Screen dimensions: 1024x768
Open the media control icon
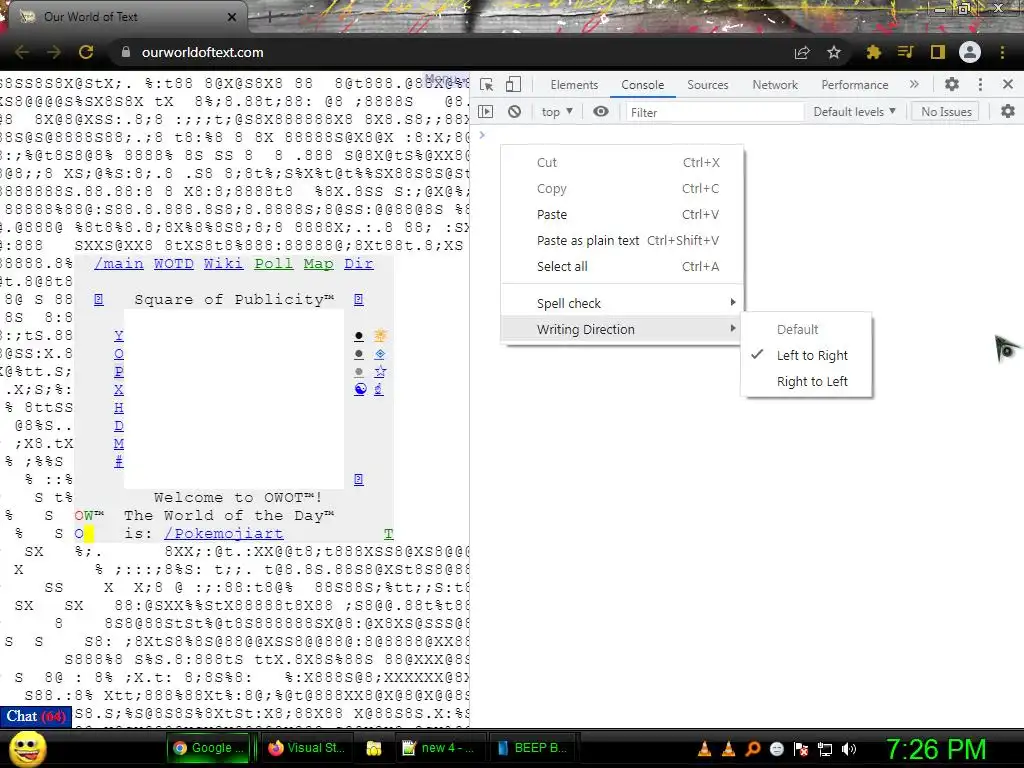(x=905, y=52)
